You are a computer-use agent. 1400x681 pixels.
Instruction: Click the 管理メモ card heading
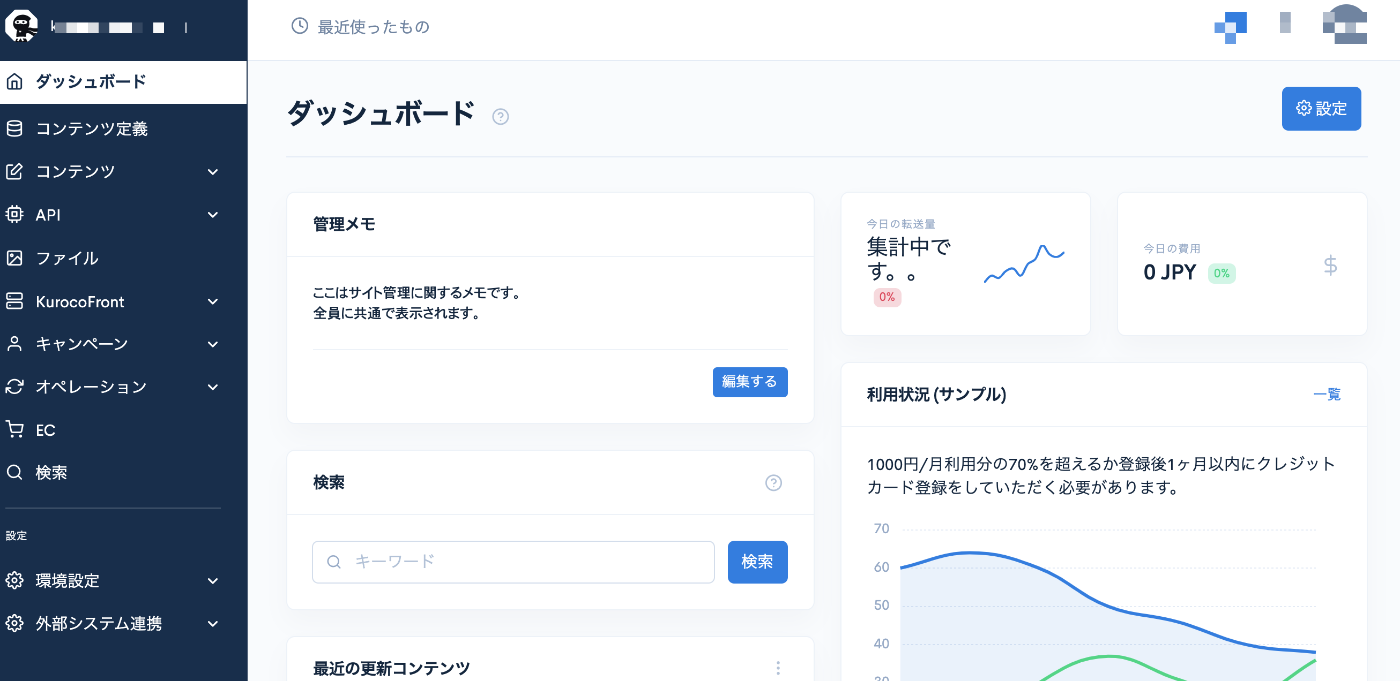(344, 225)
